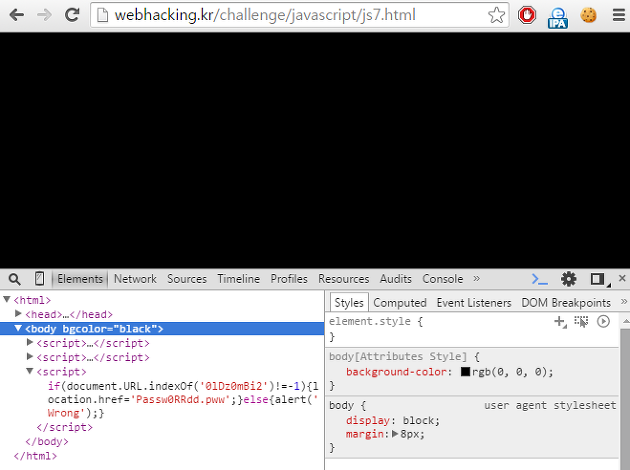Click the page icon in address bar
630x470 pixels.
pos(102,15)
